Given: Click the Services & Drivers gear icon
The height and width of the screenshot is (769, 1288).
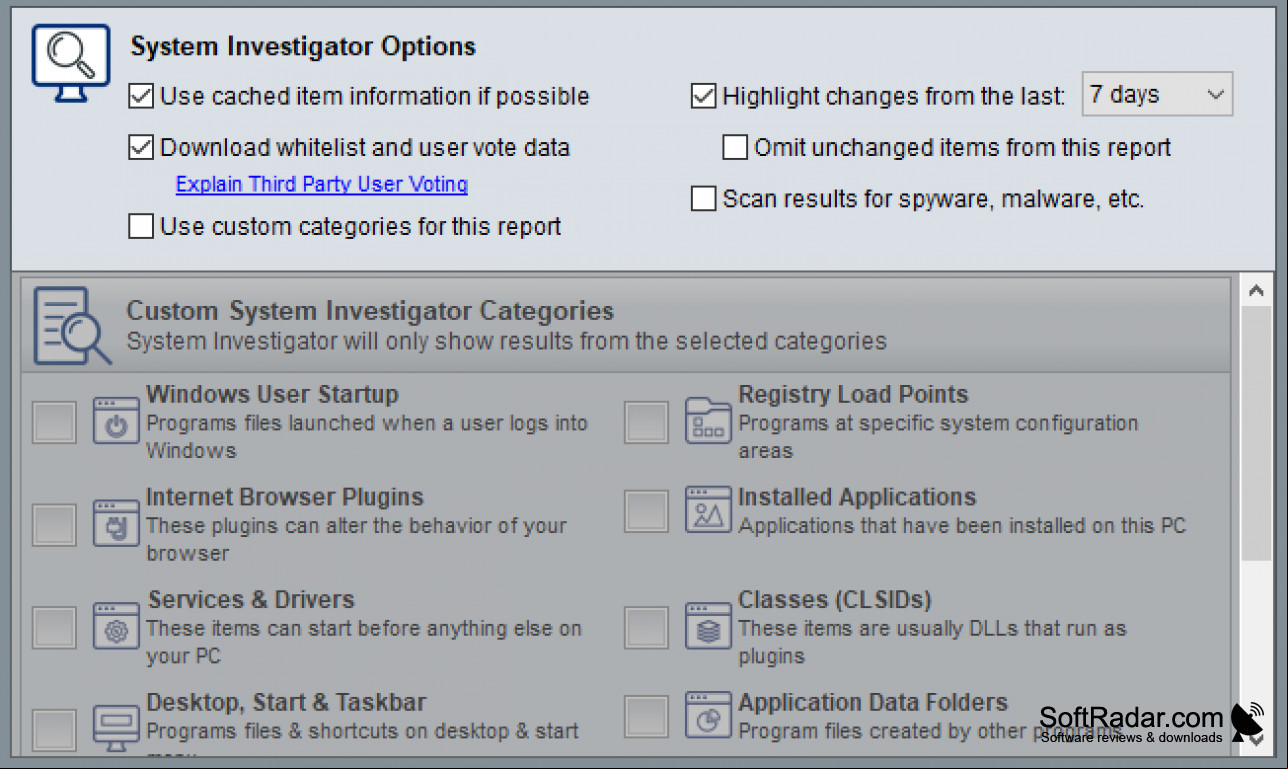Looking at the screenshot, I should click(116, 626).
